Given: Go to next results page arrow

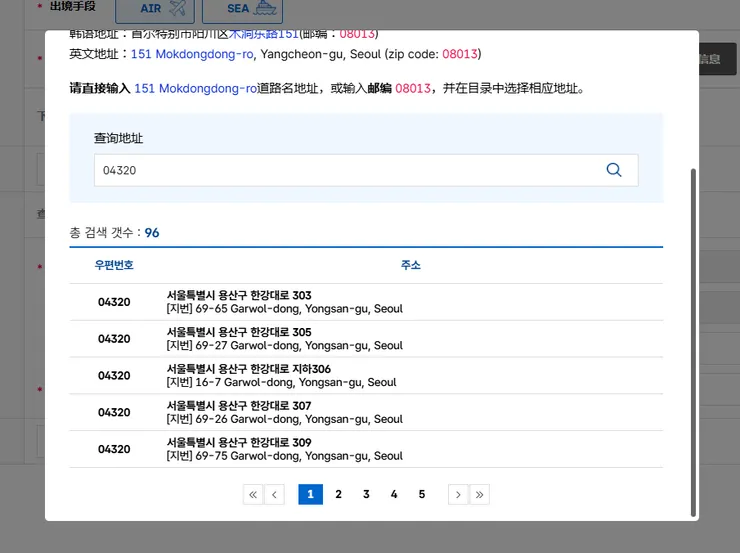Looking at the screenshot, I should click(458, 494).
